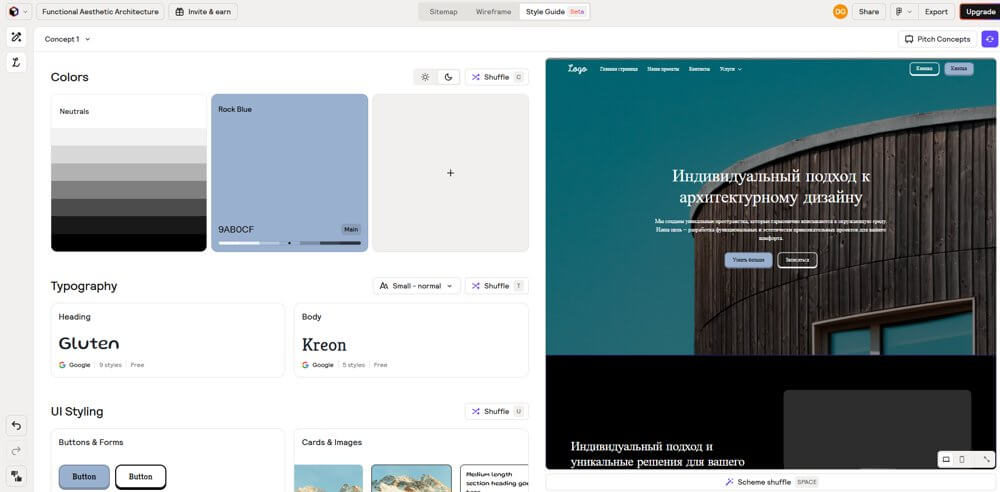Switch preview to mobile view icon
The height and width of the screenshot is (492, 1000).
click(x=962, y=459)
